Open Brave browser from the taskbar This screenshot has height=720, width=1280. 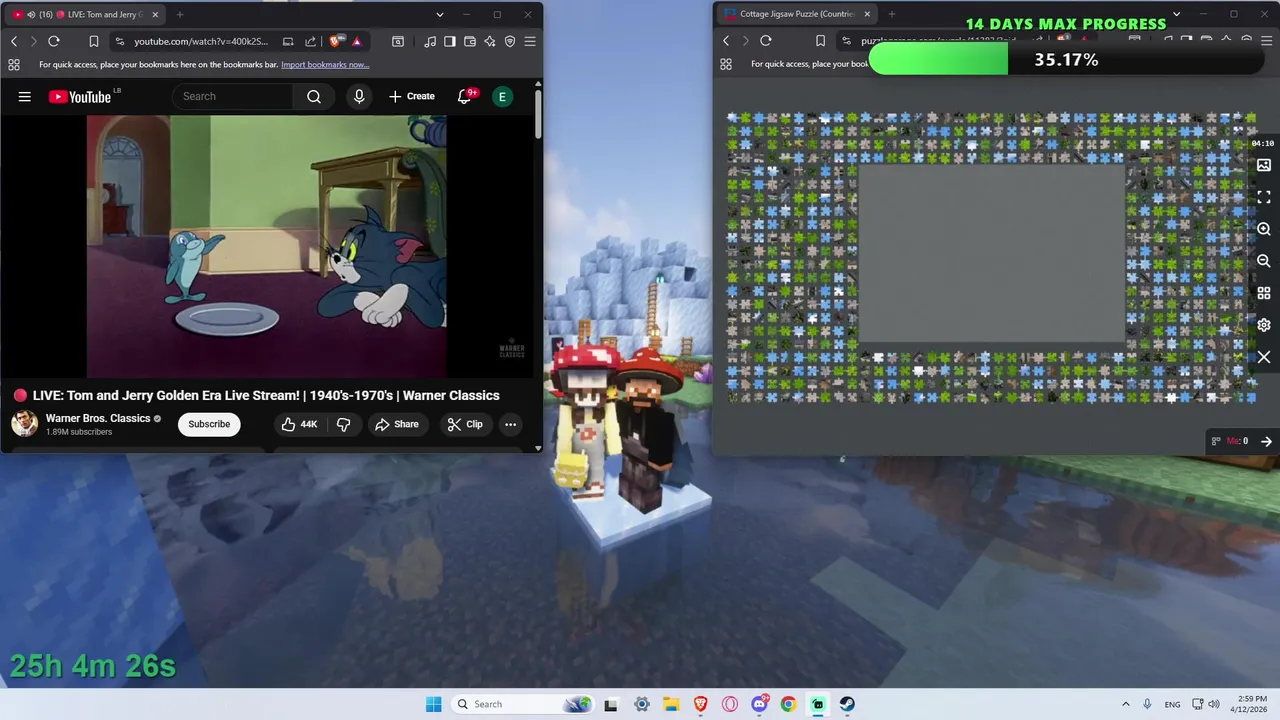701,704
